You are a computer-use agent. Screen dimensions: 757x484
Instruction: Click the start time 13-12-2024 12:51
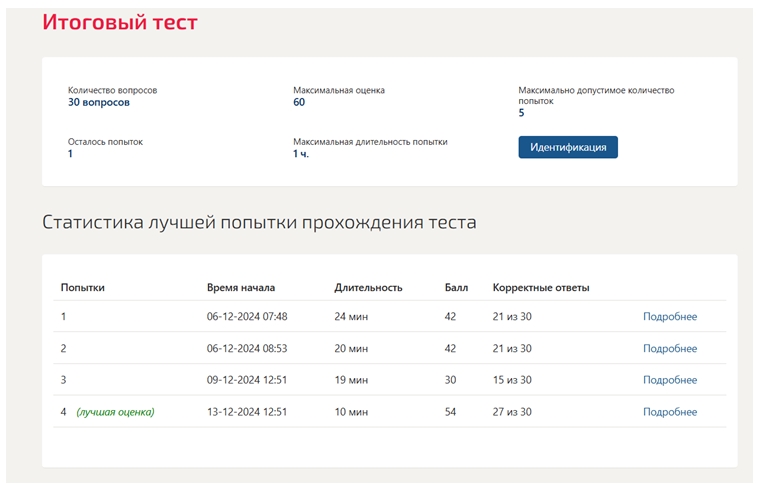[x=247, y=412]
